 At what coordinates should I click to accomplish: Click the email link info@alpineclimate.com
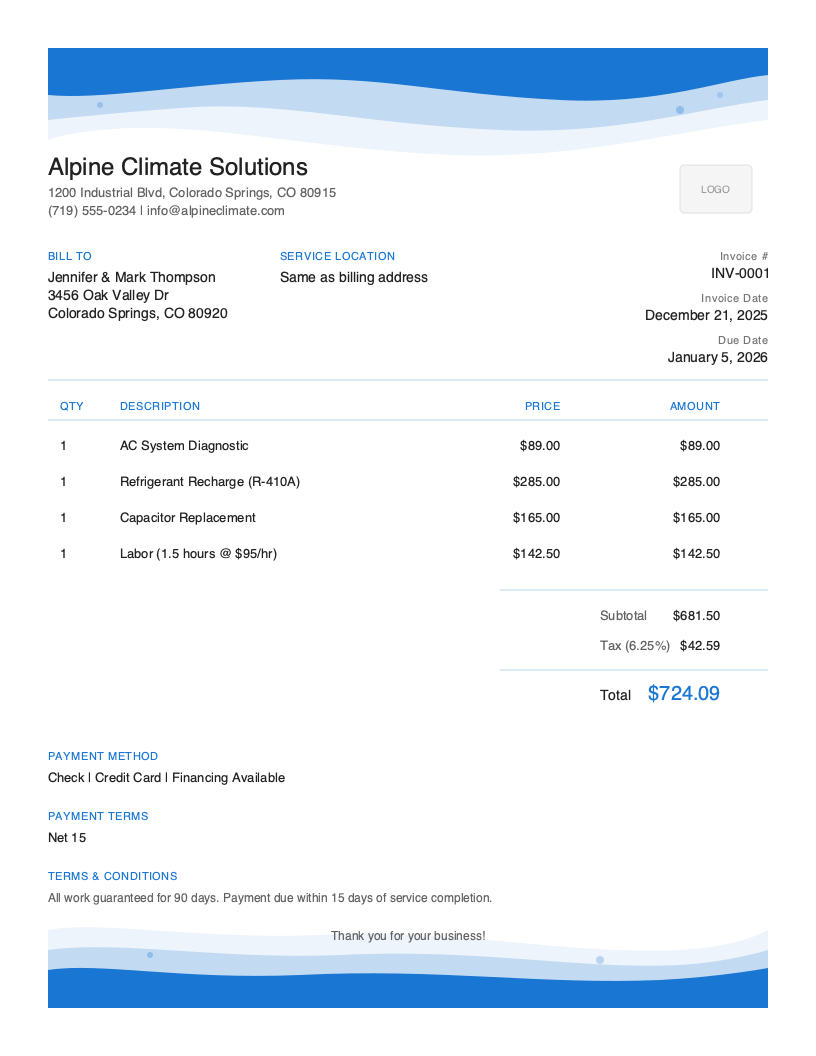[x=213, y=211]
